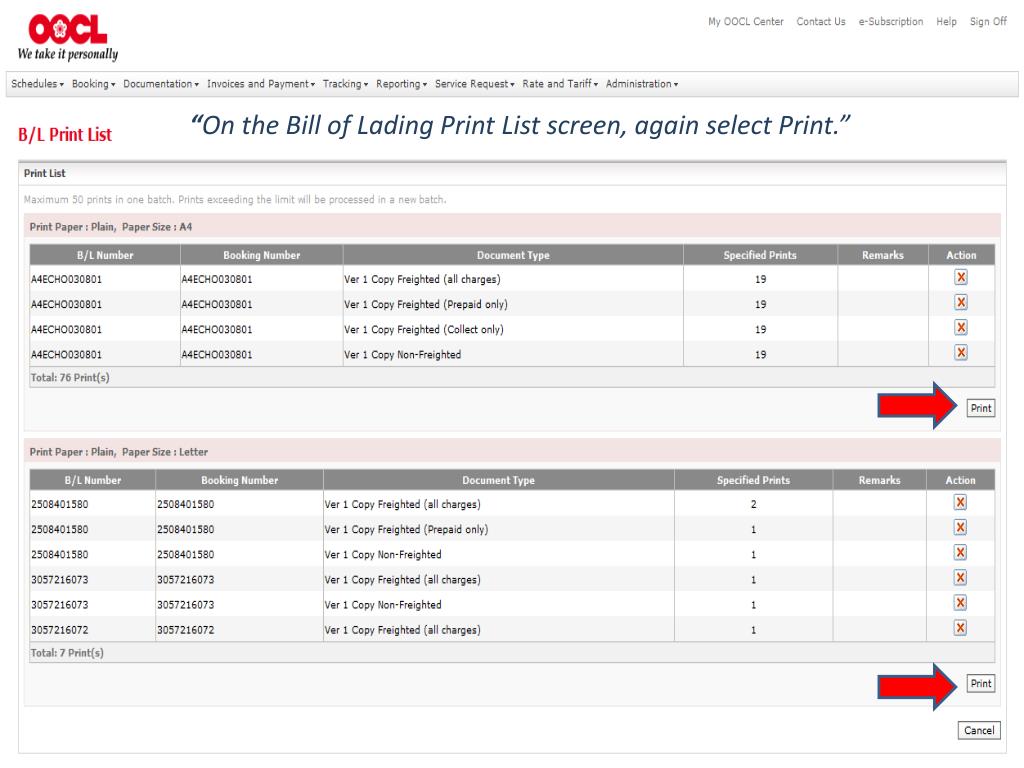Open the Contact Us link
Viewport: 1024px width, 768px height.
821,22
